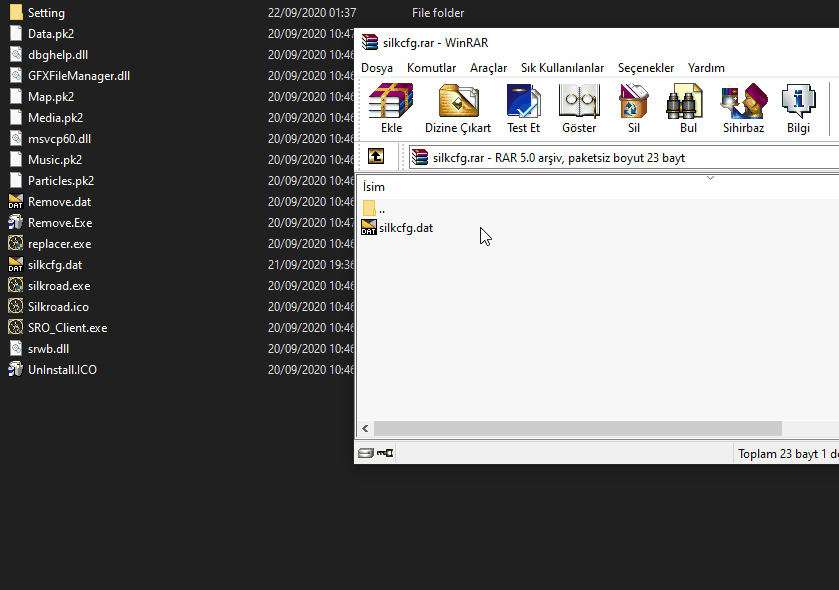Select the parent folder '..' entry in WinRAR
The width and height of the screenshot is (839, 590).
coord(373,208)
